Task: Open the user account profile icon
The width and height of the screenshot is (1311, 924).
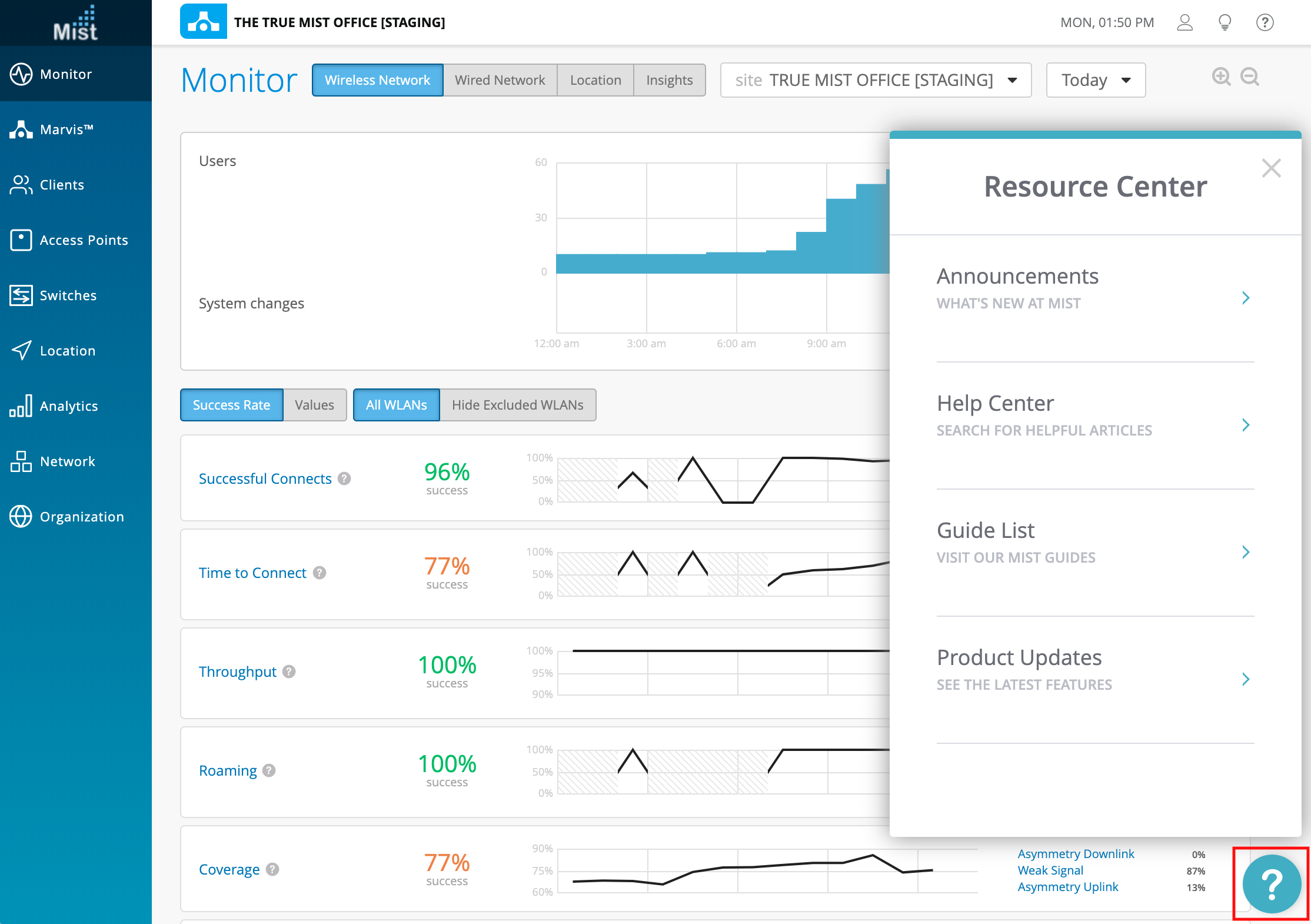Action: [1184, 23]
